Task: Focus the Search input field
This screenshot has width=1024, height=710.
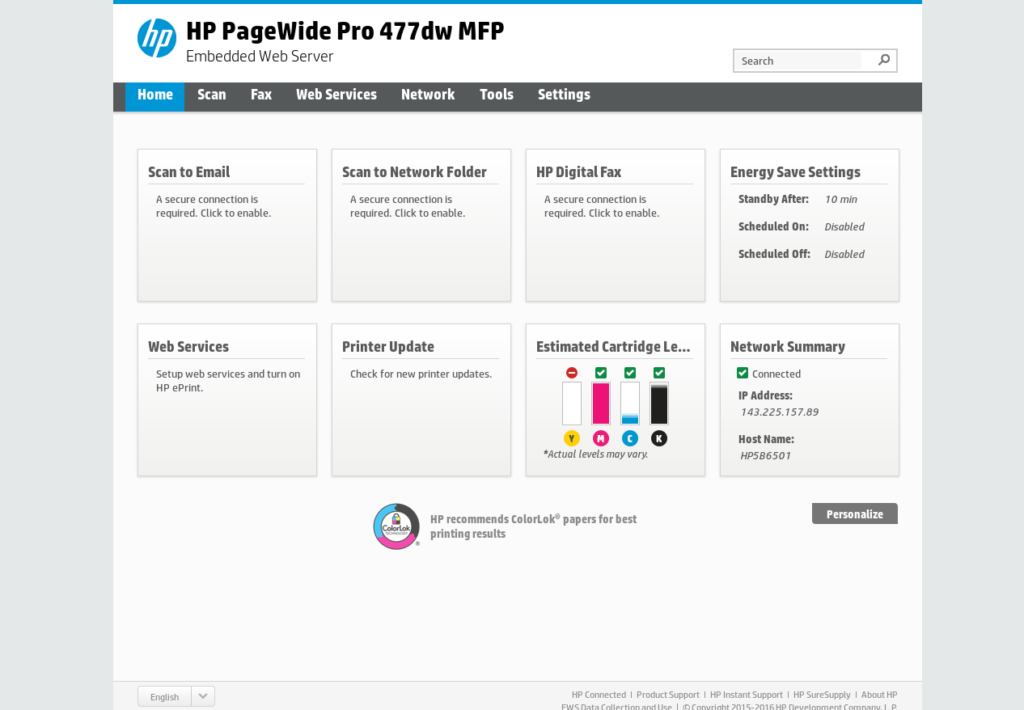Action: (802, 61)
